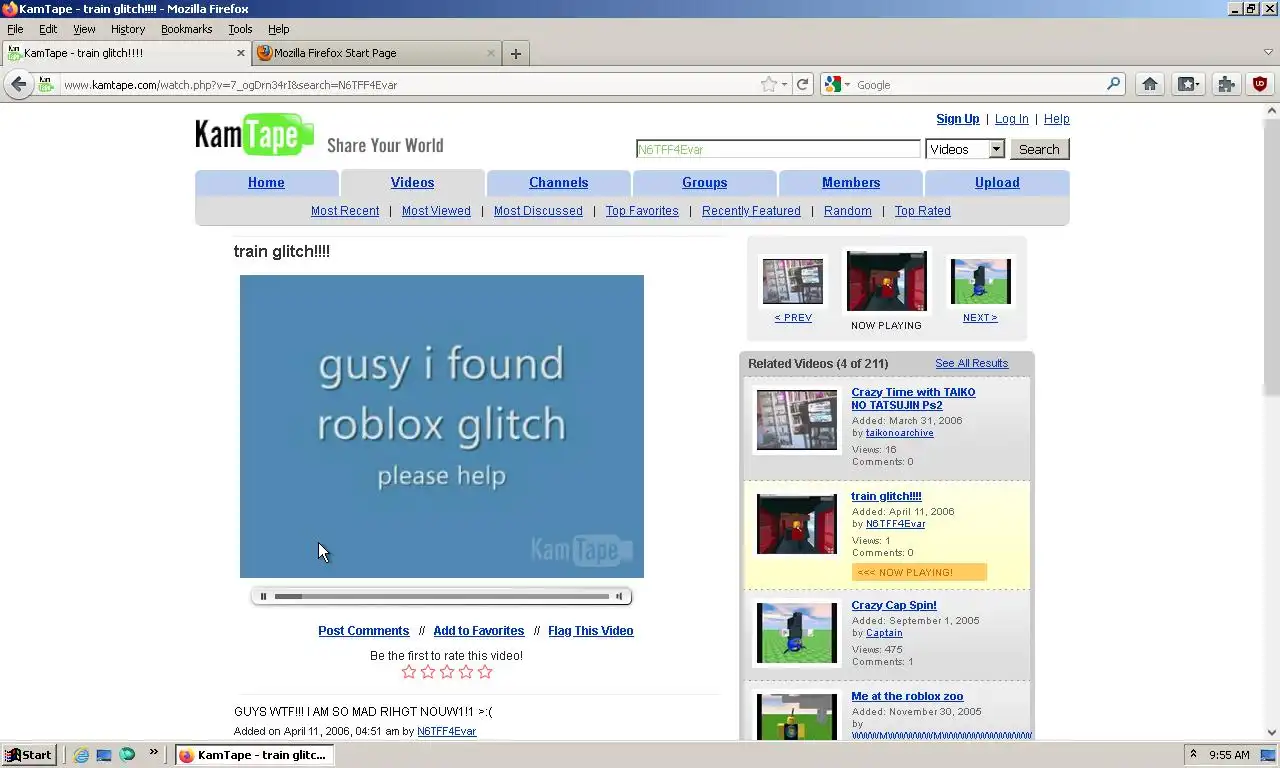The width and height of the screenshot is (1280, 768).
Task: Click the browser Back arrow button
Action: click(x=18, y=85)
